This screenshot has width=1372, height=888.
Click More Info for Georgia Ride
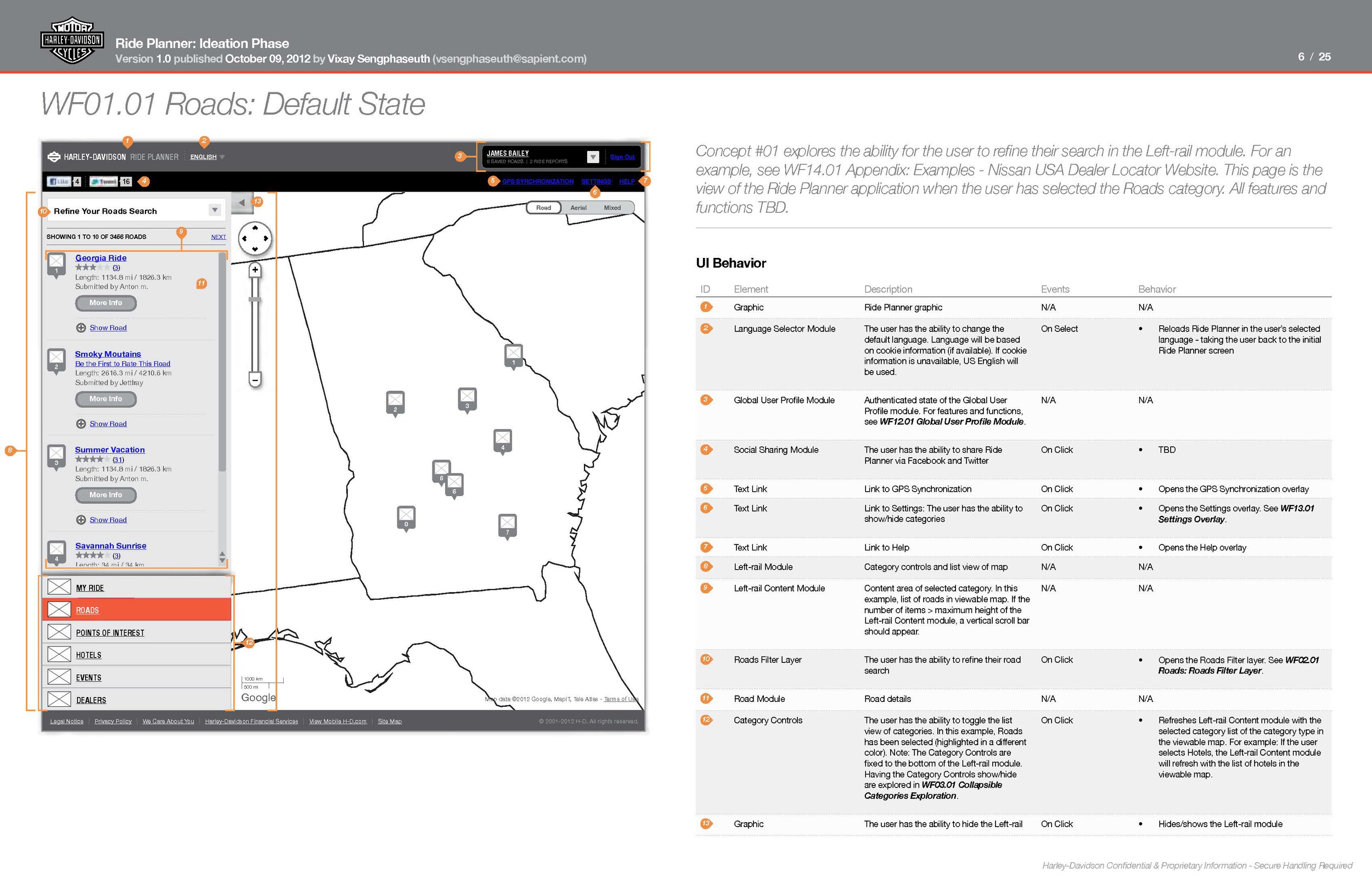click(x=106, y=304)
